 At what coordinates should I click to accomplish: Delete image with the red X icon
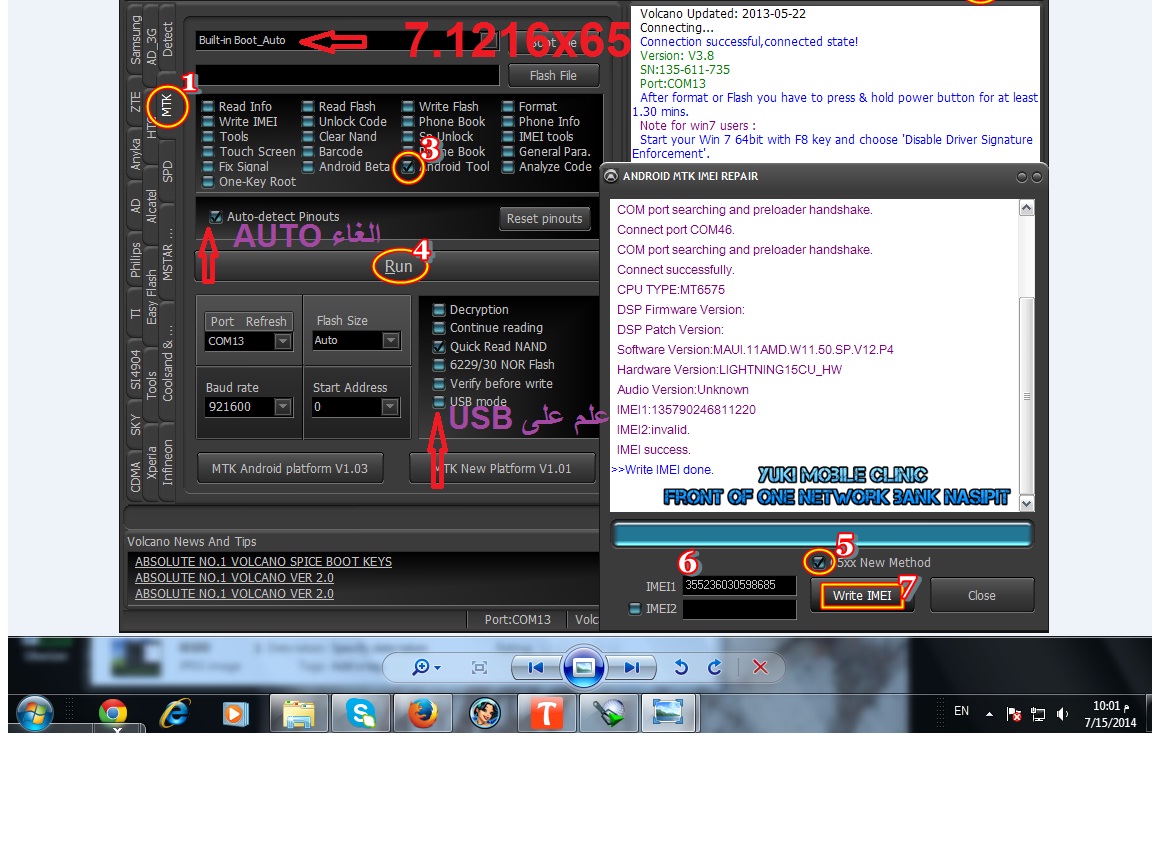pyautogui.click(x=760, y=667)
